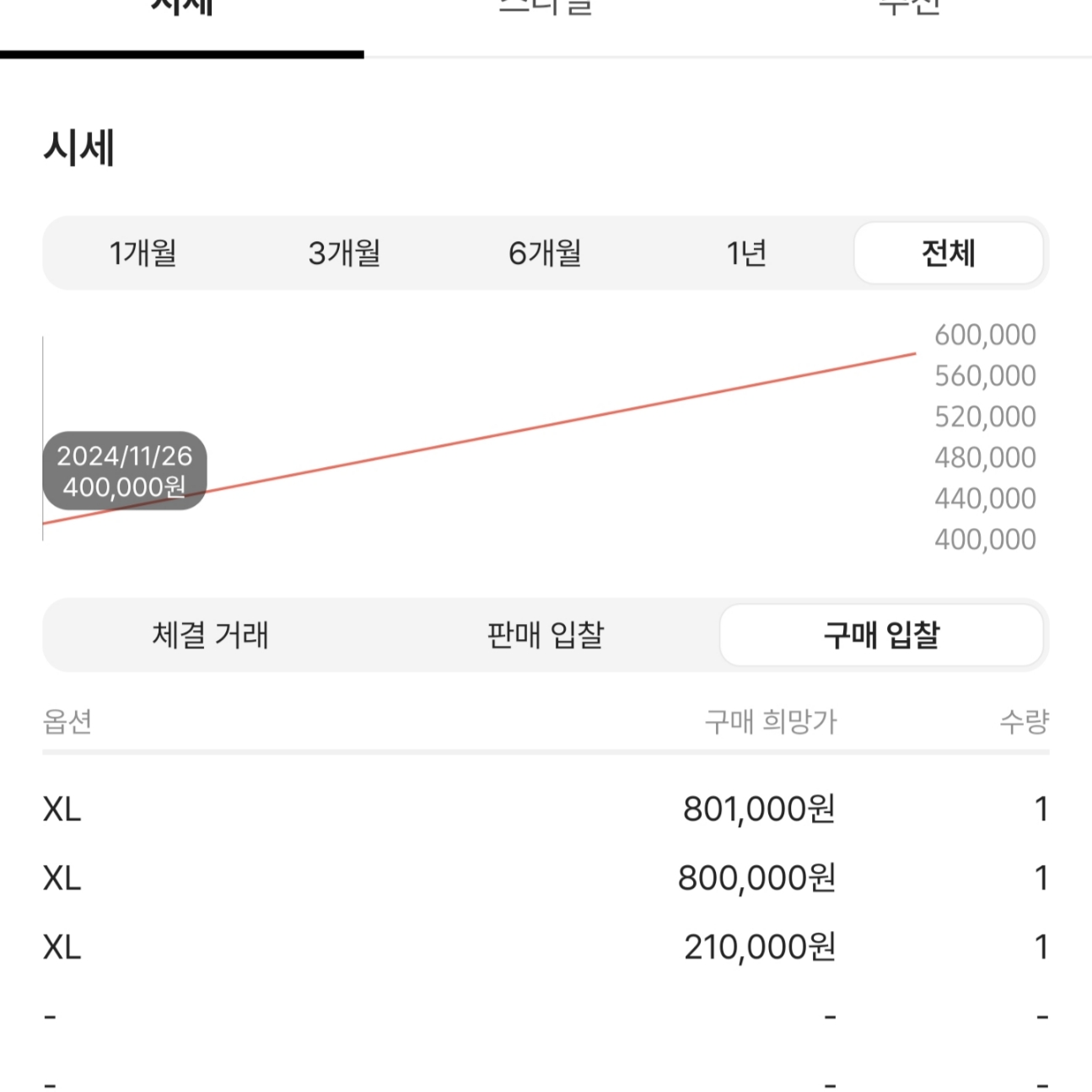Keep 전체 period view selected
This screenshot has height=1092, width=1092.
click(x=948, y=252)
